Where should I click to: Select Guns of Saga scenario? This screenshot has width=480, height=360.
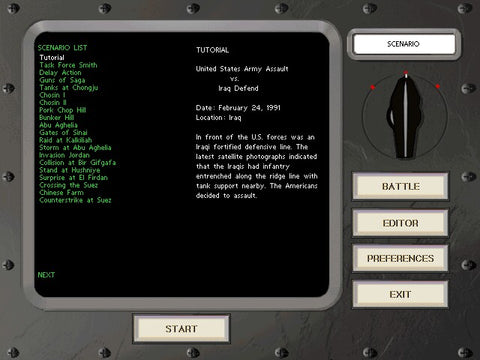(x=62, y=80)
